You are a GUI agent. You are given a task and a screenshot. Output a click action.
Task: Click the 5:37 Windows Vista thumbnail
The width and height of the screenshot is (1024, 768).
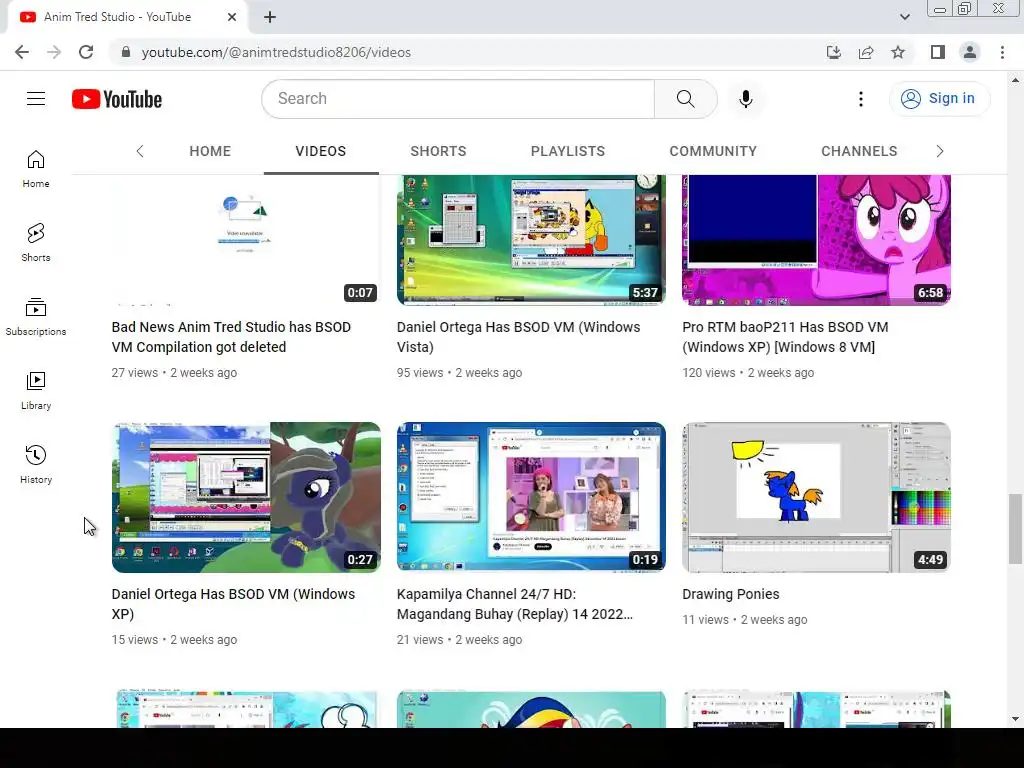[531, 240]
